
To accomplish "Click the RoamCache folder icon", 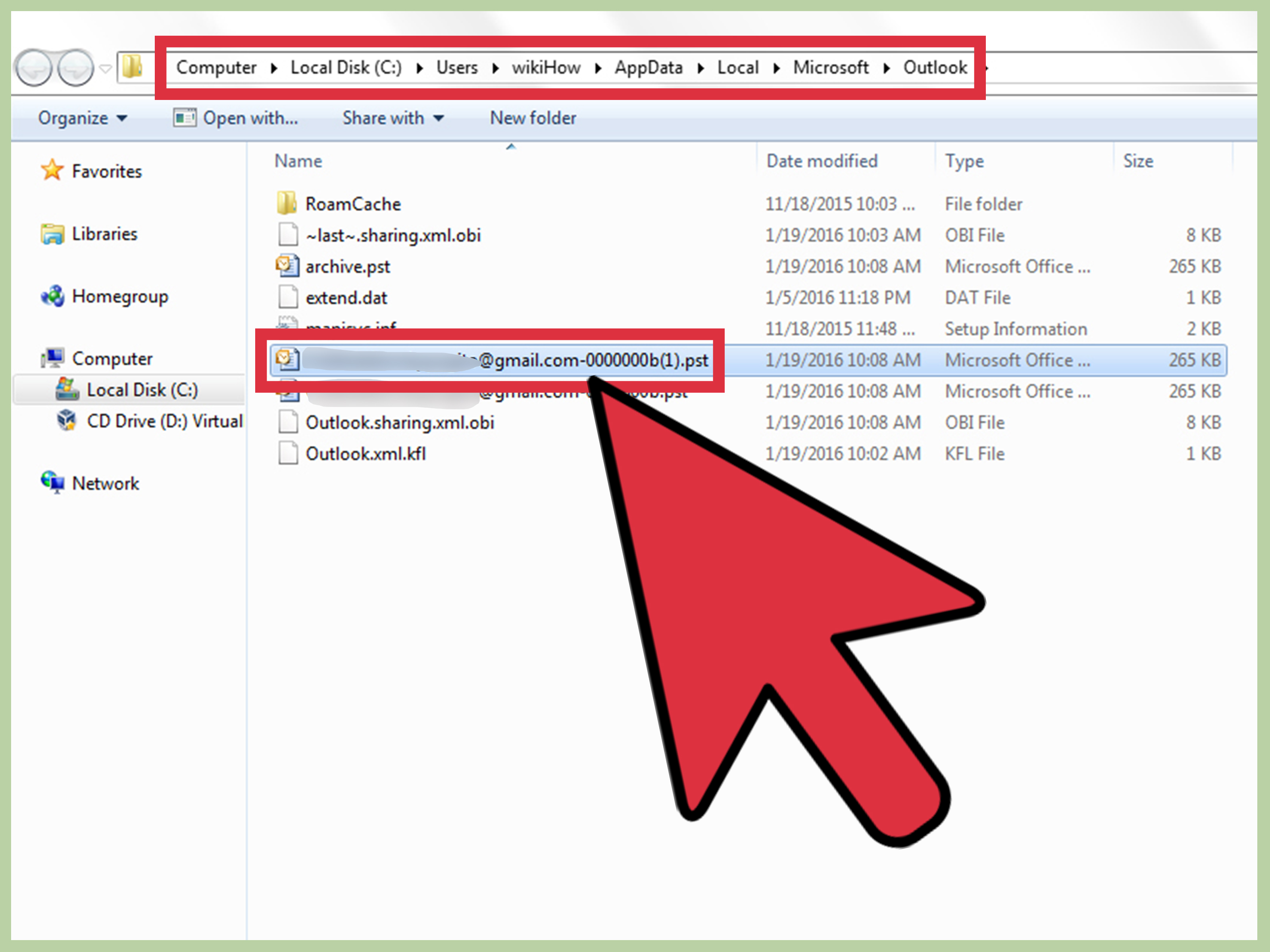I will [x=287, y=203].
